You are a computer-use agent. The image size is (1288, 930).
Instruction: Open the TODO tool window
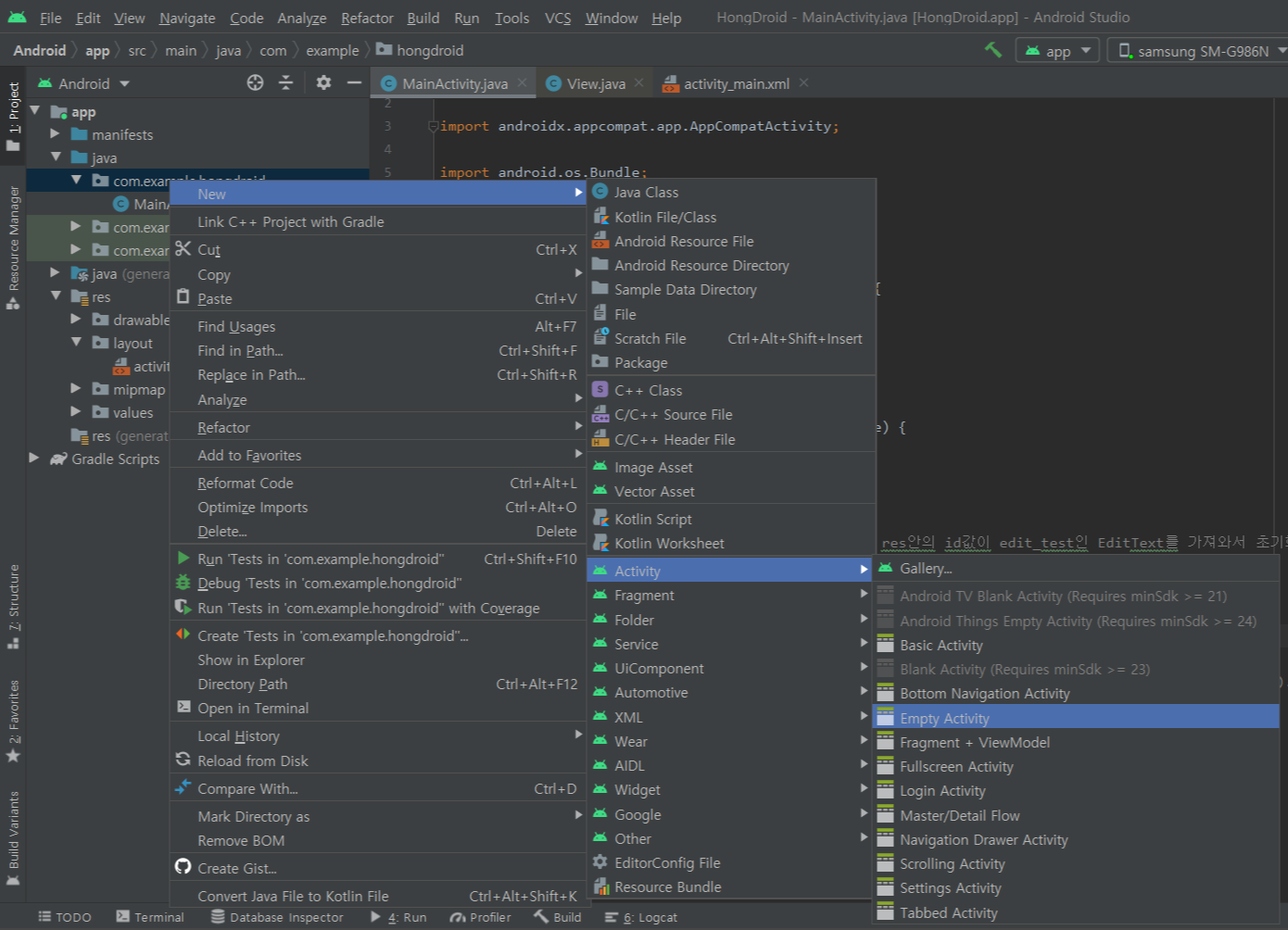pyautogui.click(x=65, y=917)
